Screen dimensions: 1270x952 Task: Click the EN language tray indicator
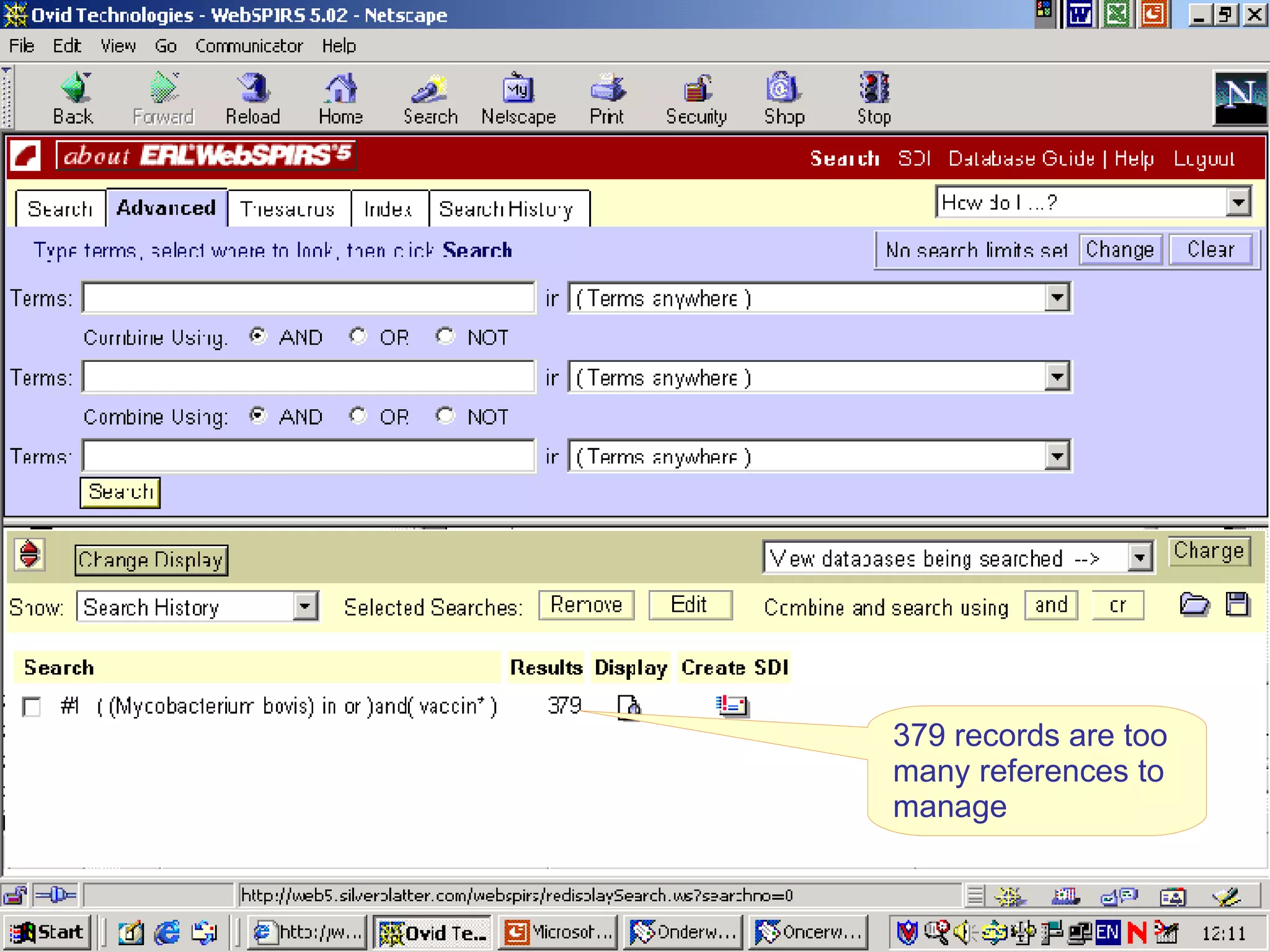coord(1108,932)
